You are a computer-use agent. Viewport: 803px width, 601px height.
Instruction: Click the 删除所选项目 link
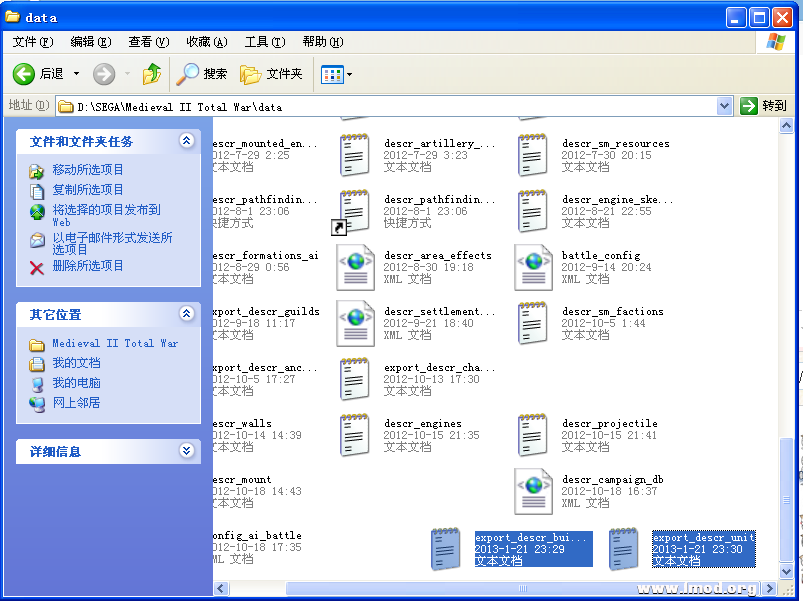point(88,266)
